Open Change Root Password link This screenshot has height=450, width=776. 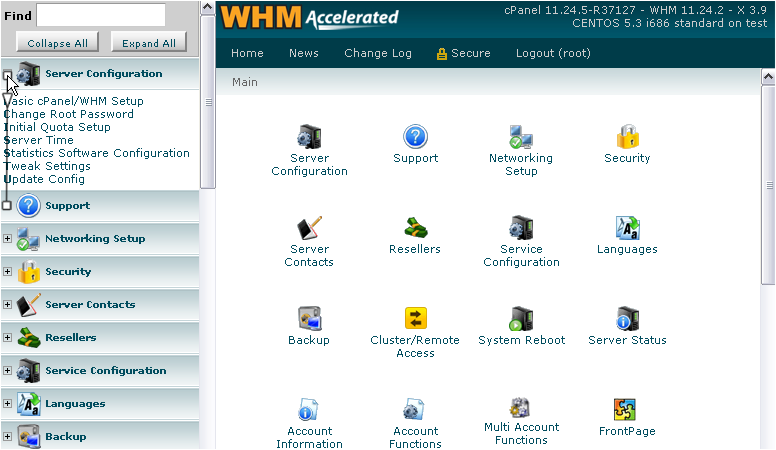click(x=68, y=114)
